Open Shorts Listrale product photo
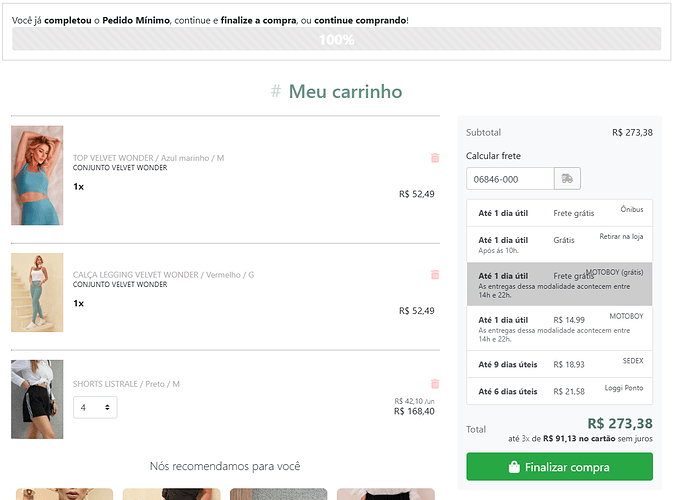This screenshot has width=673, height=500. pos(37,399)
